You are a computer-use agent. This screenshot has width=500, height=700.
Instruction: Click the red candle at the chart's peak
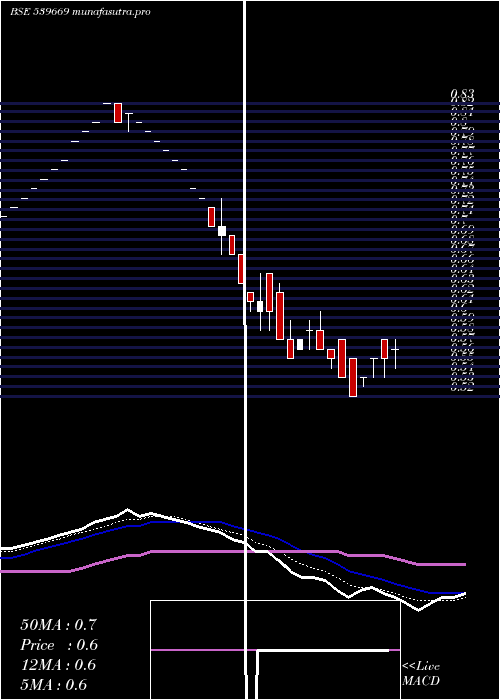tap(118, 112)
